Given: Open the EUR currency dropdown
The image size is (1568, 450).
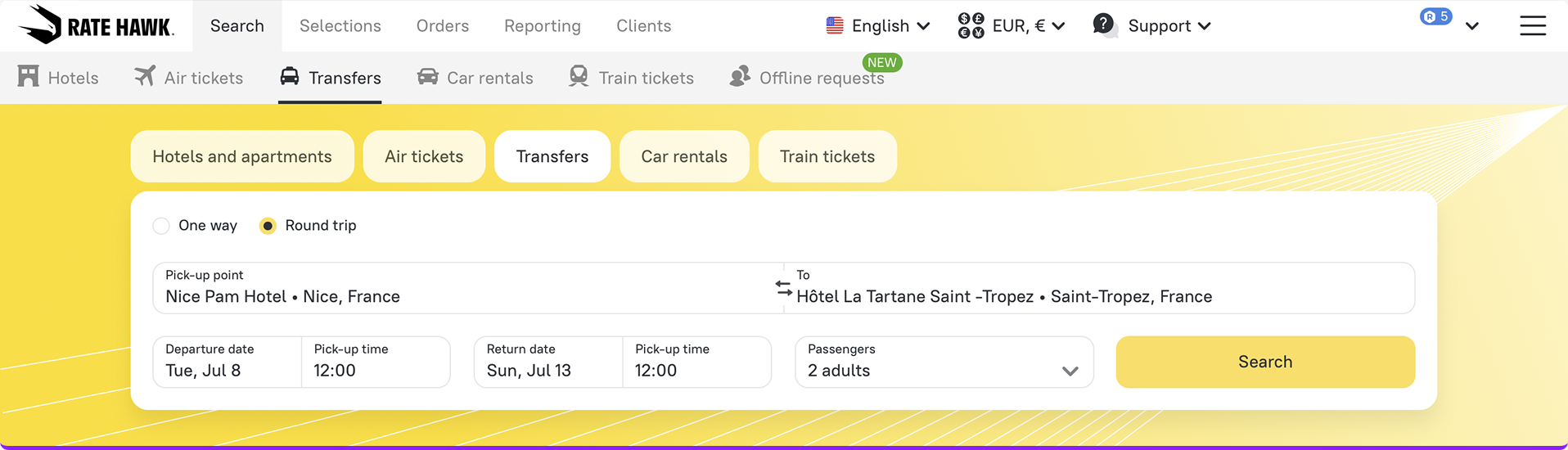Looking at the screenshot, I should pyautogui.click(x=1012, y=26).
